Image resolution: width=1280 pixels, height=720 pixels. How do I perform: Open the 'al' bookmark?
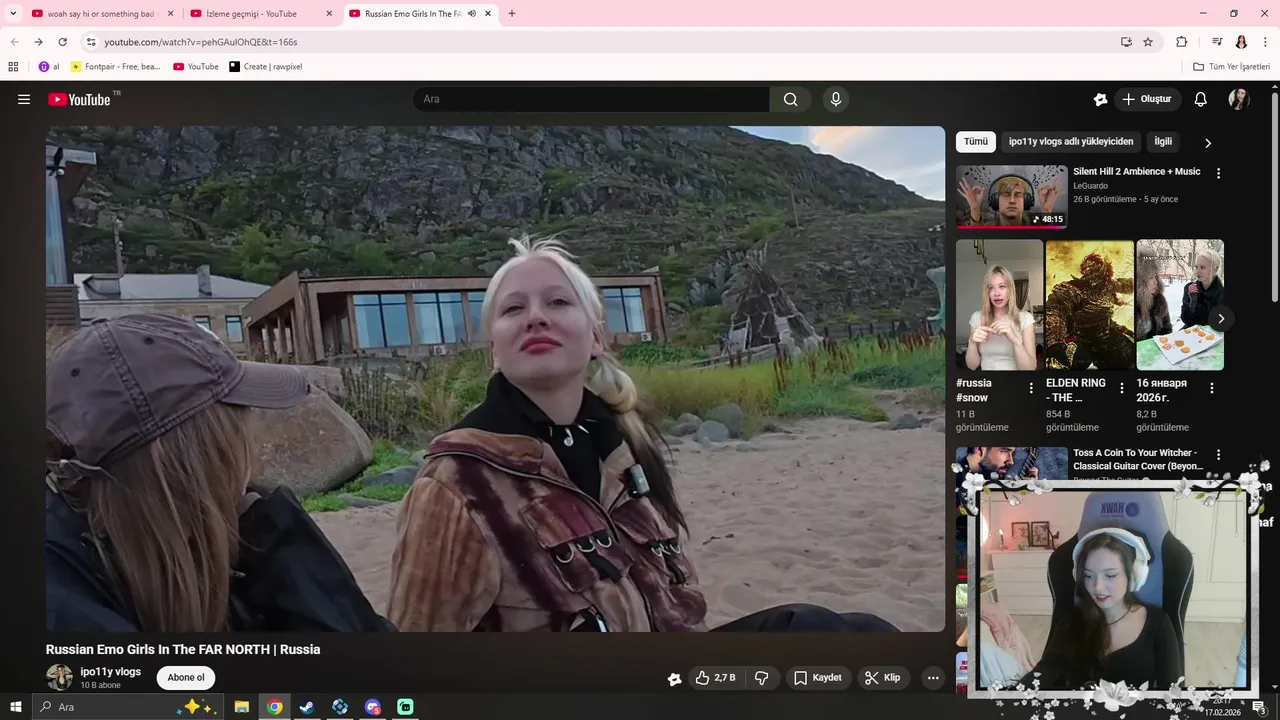click(x=49, y=66)
